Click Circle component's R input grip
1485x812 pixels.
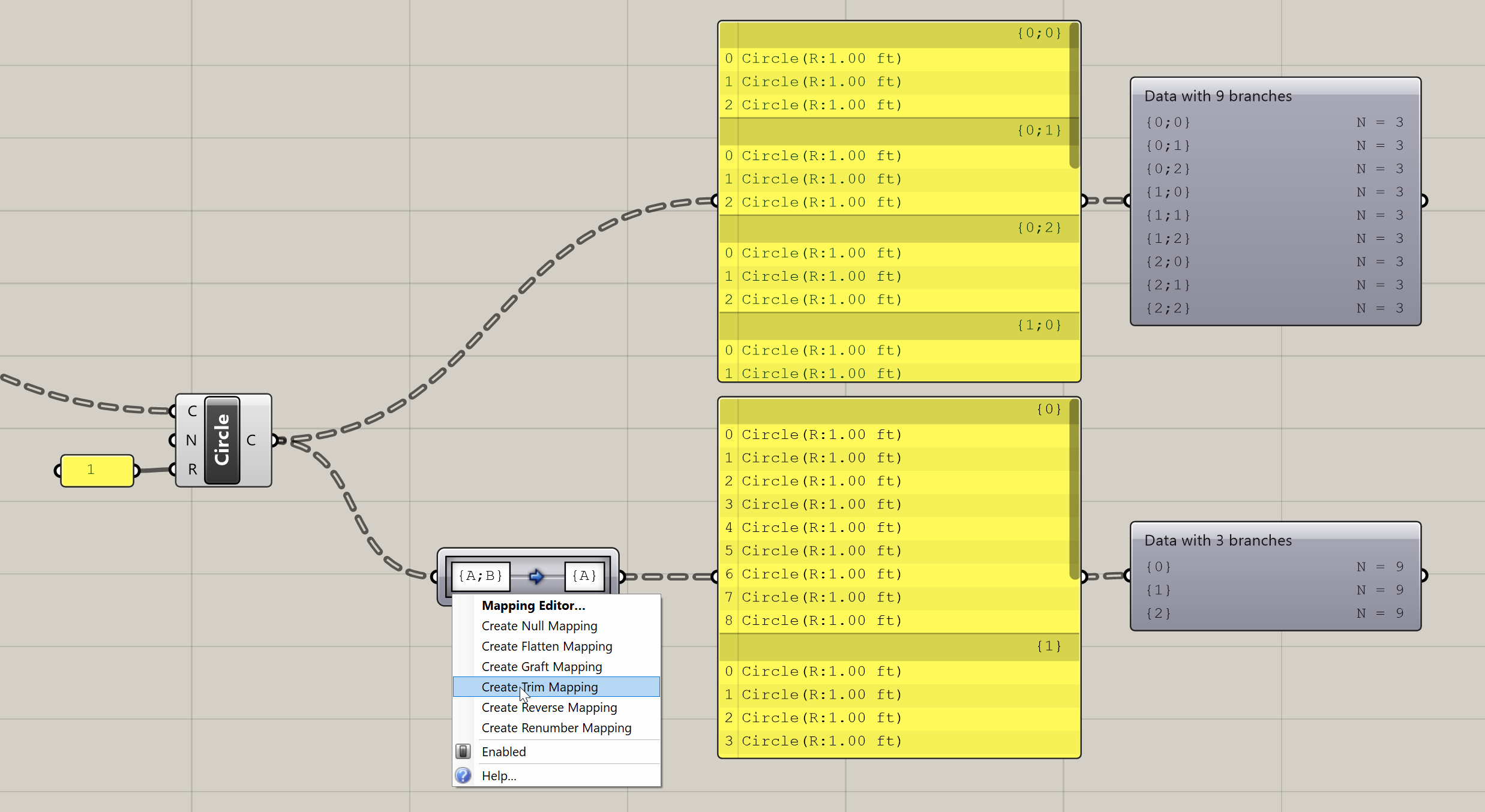(172, 469)
